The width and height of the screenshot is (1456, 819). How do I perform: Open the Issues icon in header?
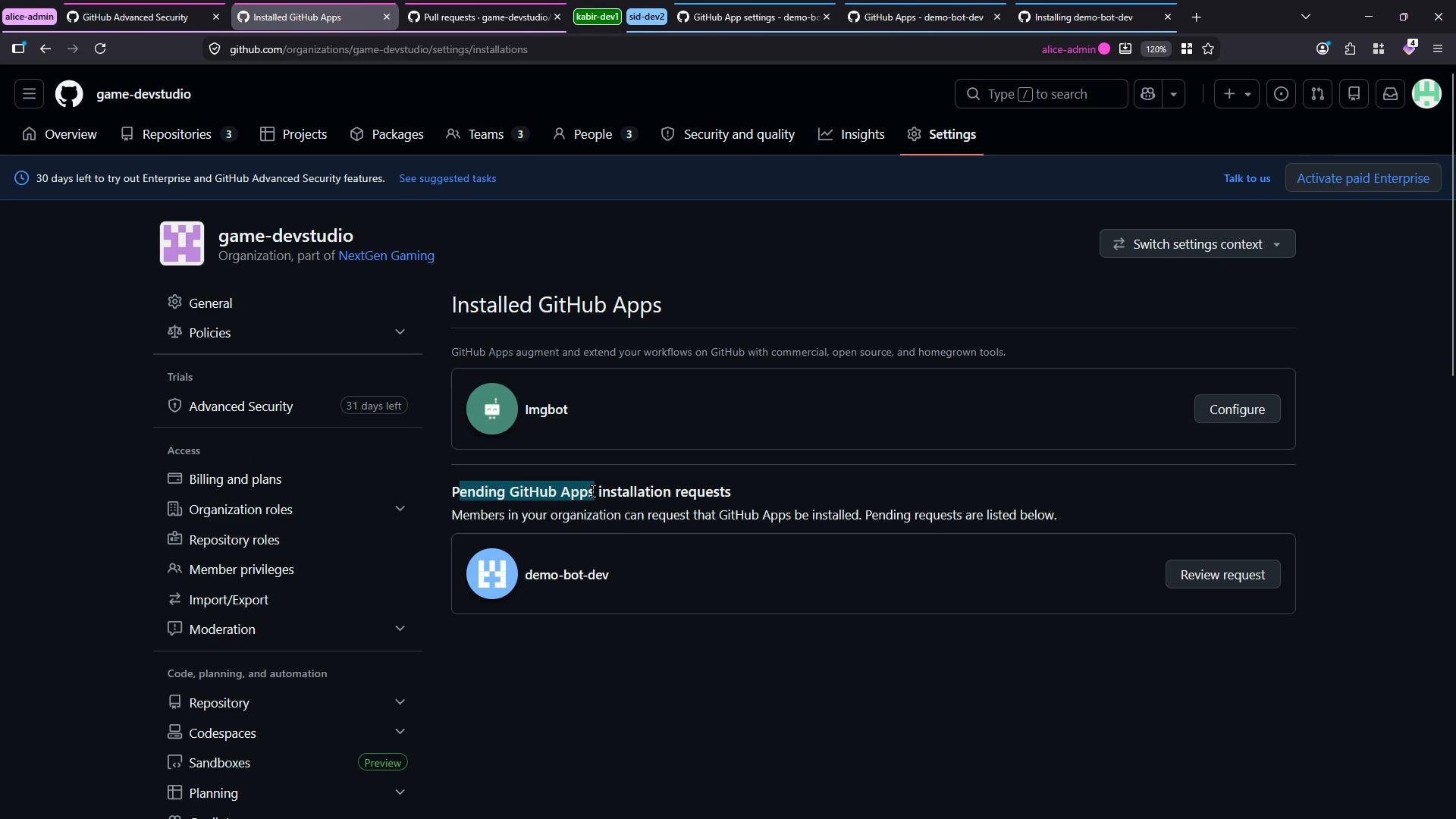tap(1282, 94)
